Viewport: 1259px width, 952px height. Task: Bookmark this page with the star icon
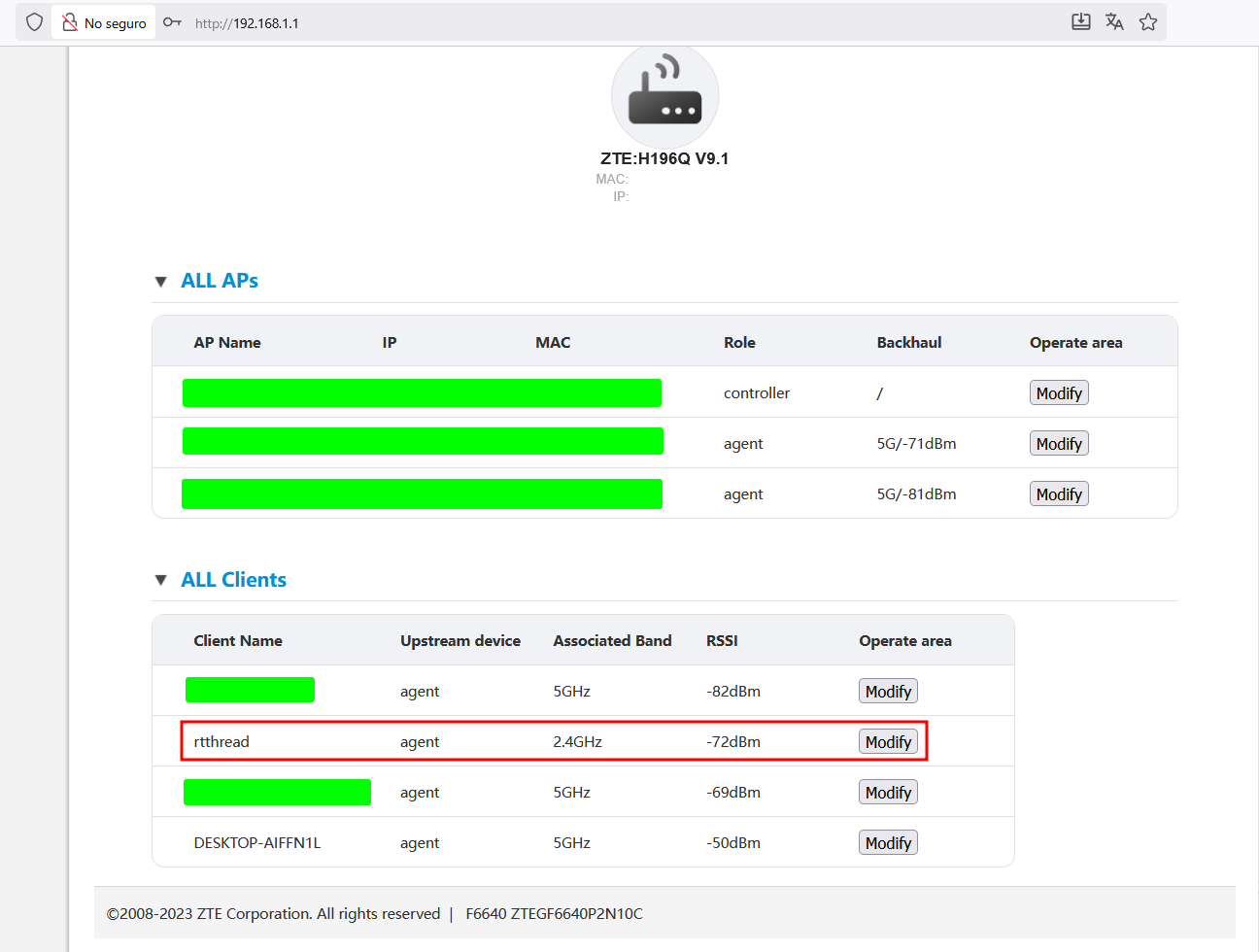(1148, 22)
